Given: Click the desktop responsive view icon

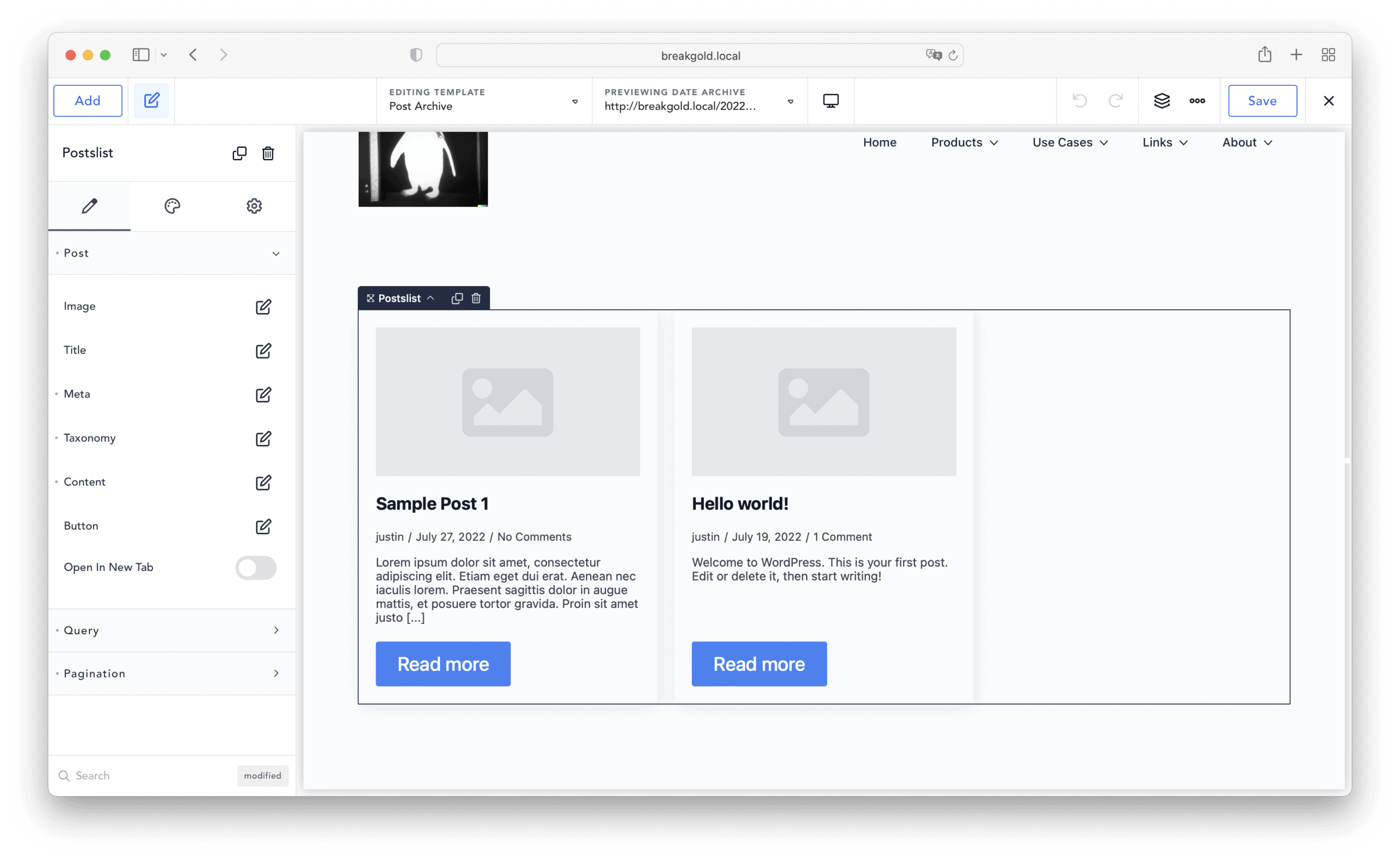Looking at the screenshot, I should 831,101.
